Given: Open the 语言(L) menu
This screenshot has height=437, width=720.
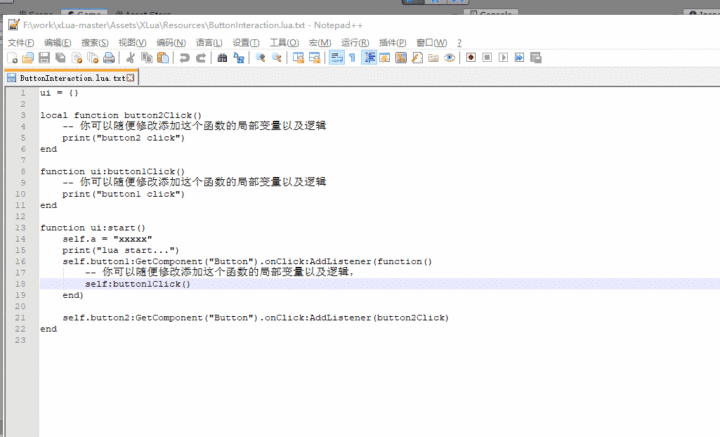Looking at the screenshot, I should pyautogui.click(x=209, y=43).
